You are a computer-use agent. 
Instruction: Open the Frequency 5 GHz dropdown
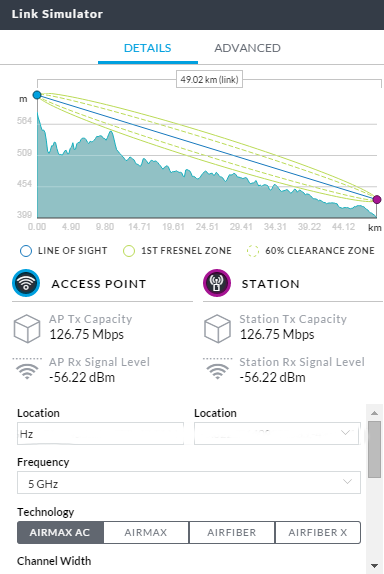coord(189,482)
